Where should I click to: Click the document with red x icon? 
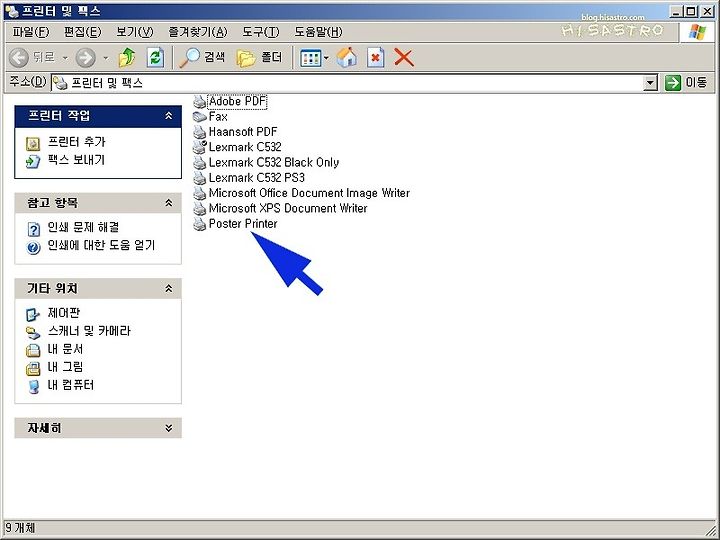[375, 57]
